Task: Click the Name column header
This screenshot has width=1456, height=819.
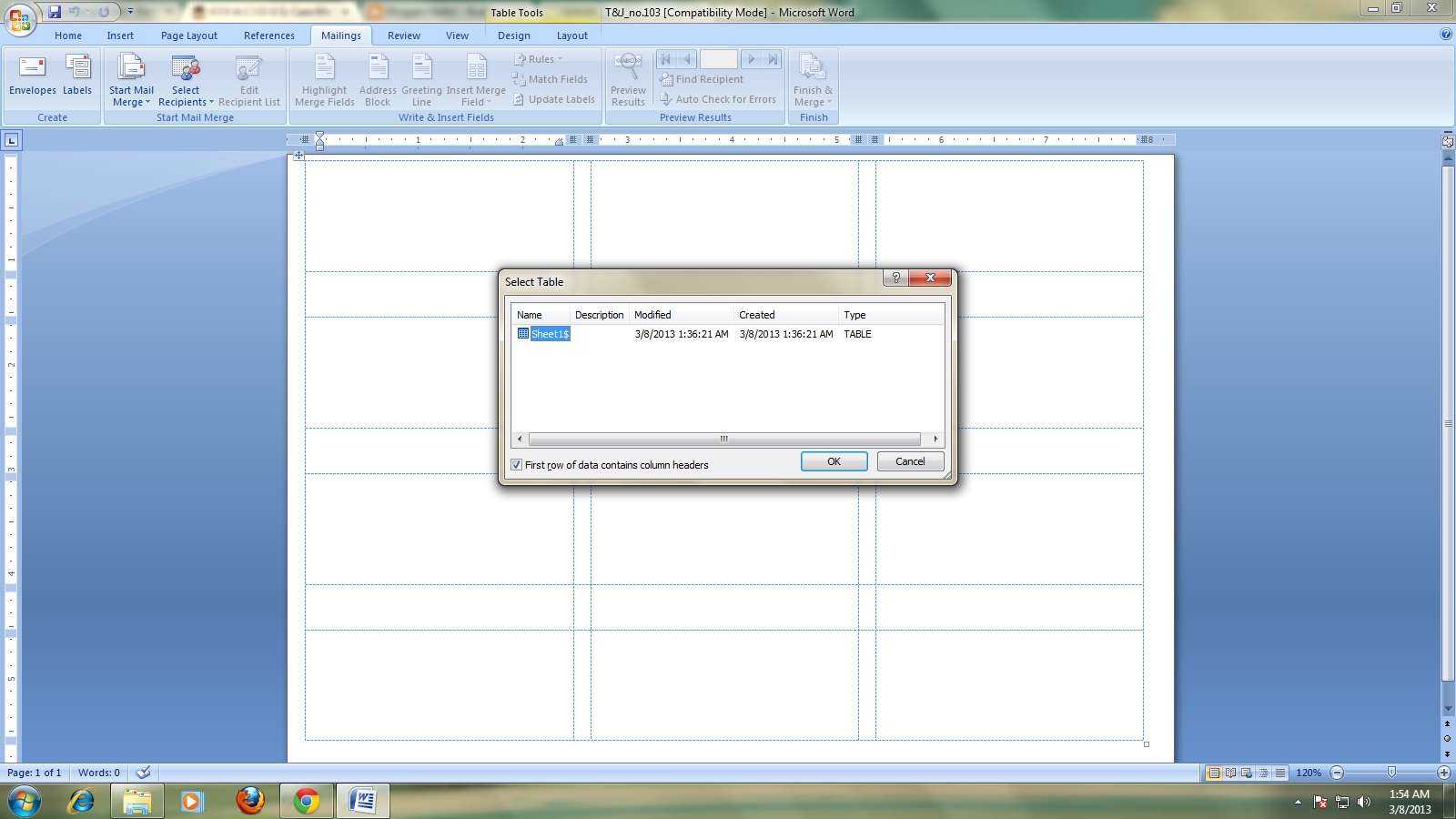Action: coord(541,315)
